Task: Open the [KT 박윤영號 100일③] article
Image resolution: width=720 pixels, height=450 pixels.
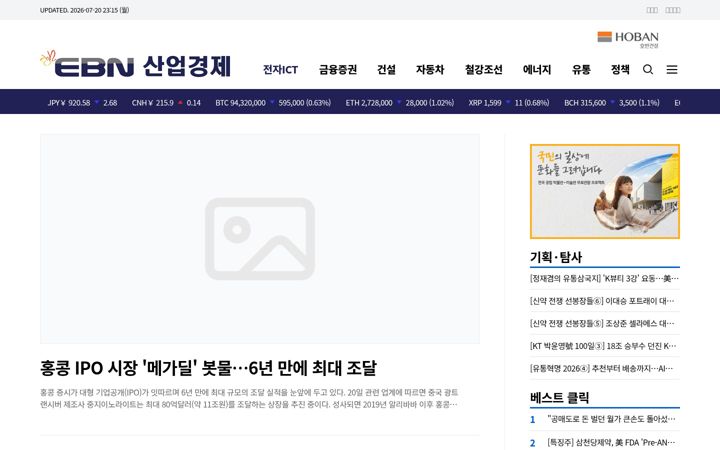Action: 603,346
